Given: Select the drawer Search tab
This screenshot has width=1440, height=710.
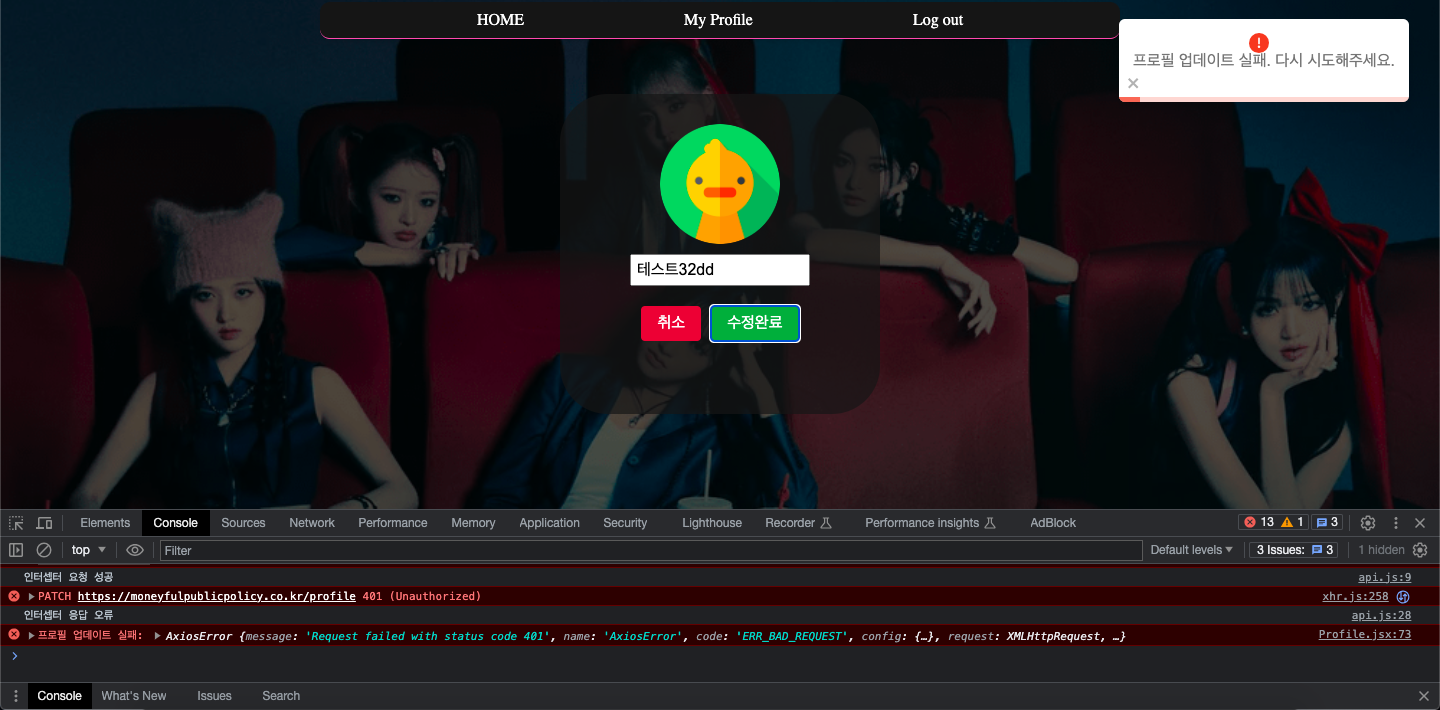Looking at the screenshot, I should [281, 696].
